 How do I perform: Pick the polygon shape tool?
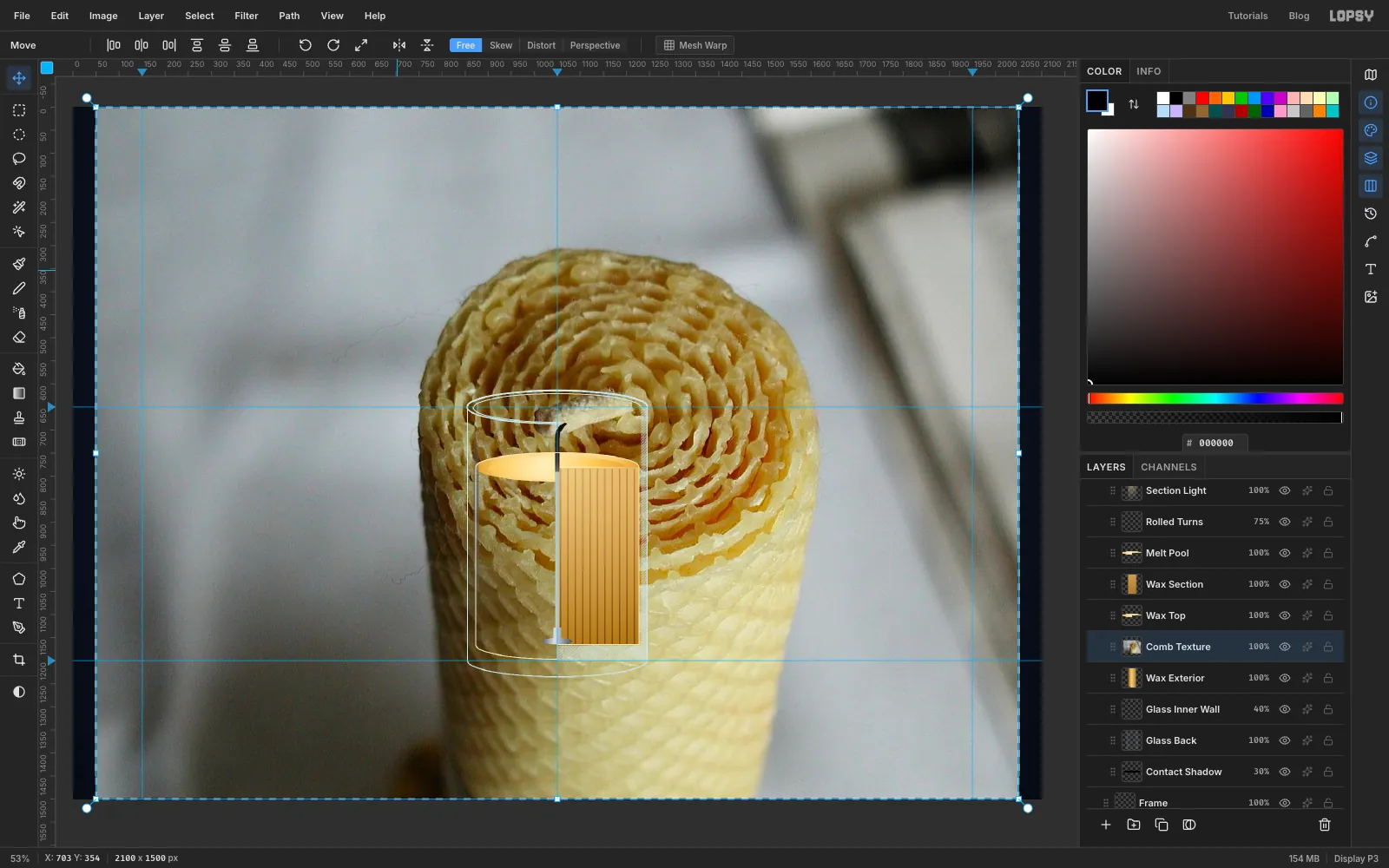pyautogui.click(x=19, y=579)
